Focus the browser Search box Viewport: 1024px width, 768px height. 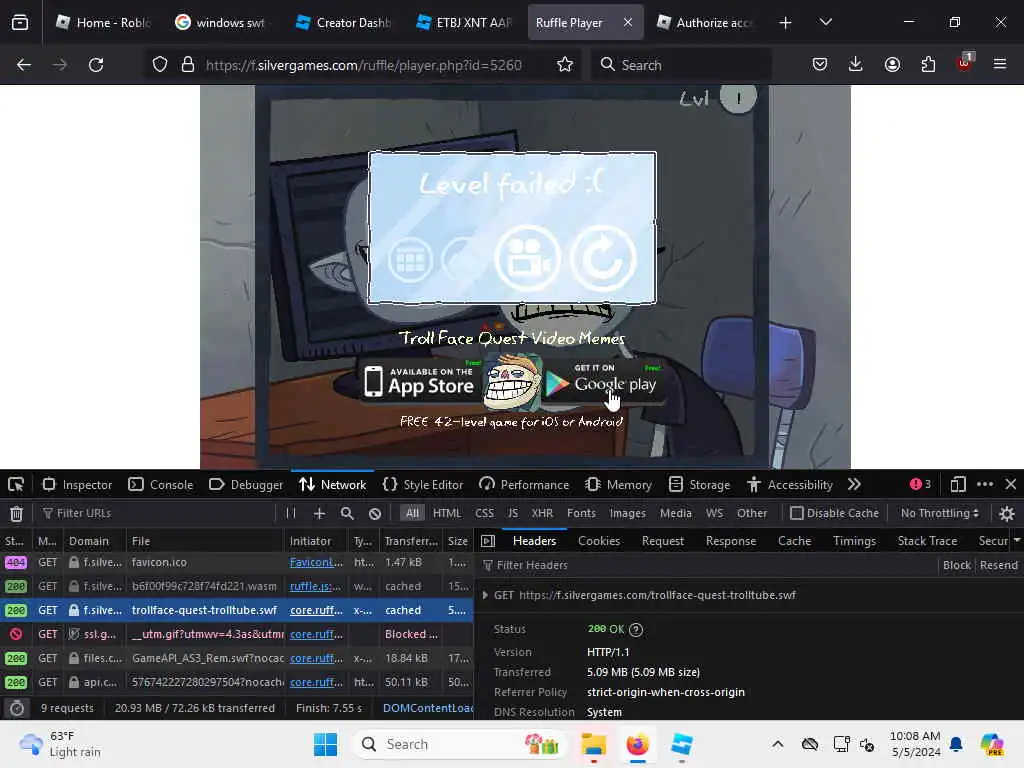point(681,65)
